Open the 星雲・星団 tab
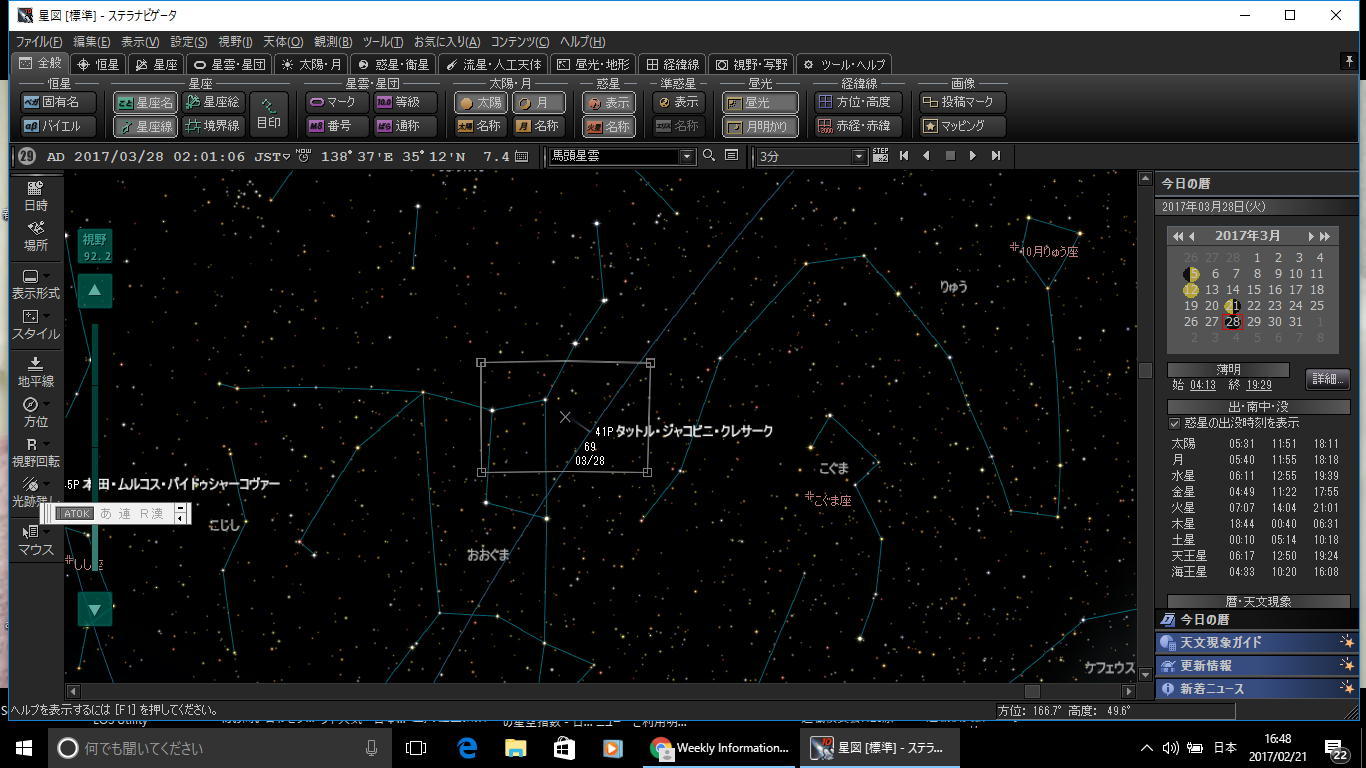Viewport: 1366px width, 768px height. click(x=229, y=64)
